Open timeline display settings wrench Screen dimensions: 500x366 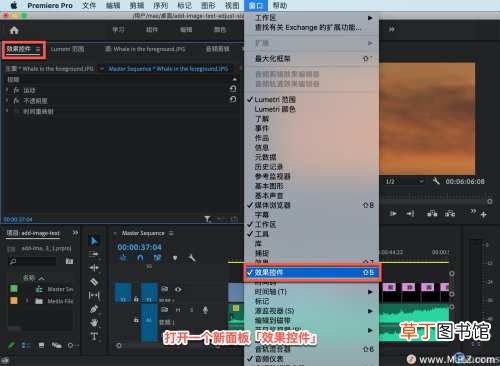click(x=192, y=258)
